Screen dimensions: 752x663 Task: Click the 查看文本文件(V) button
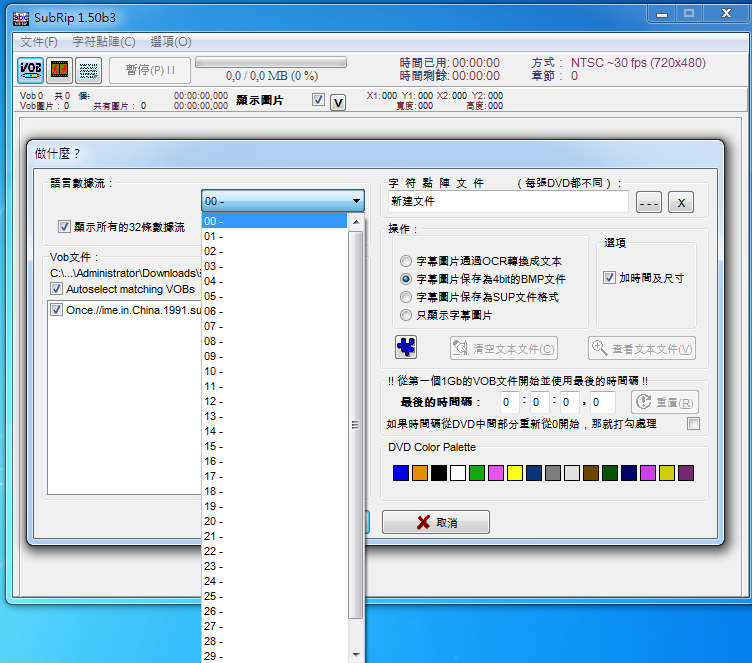pyautogui.click(x=642, y=348)
